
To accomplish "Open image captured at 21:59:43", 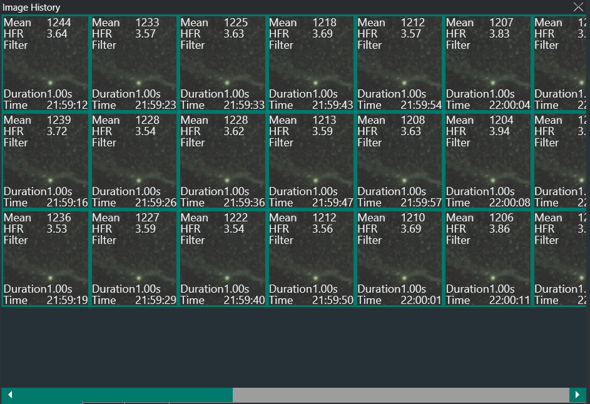I will 311,63.
